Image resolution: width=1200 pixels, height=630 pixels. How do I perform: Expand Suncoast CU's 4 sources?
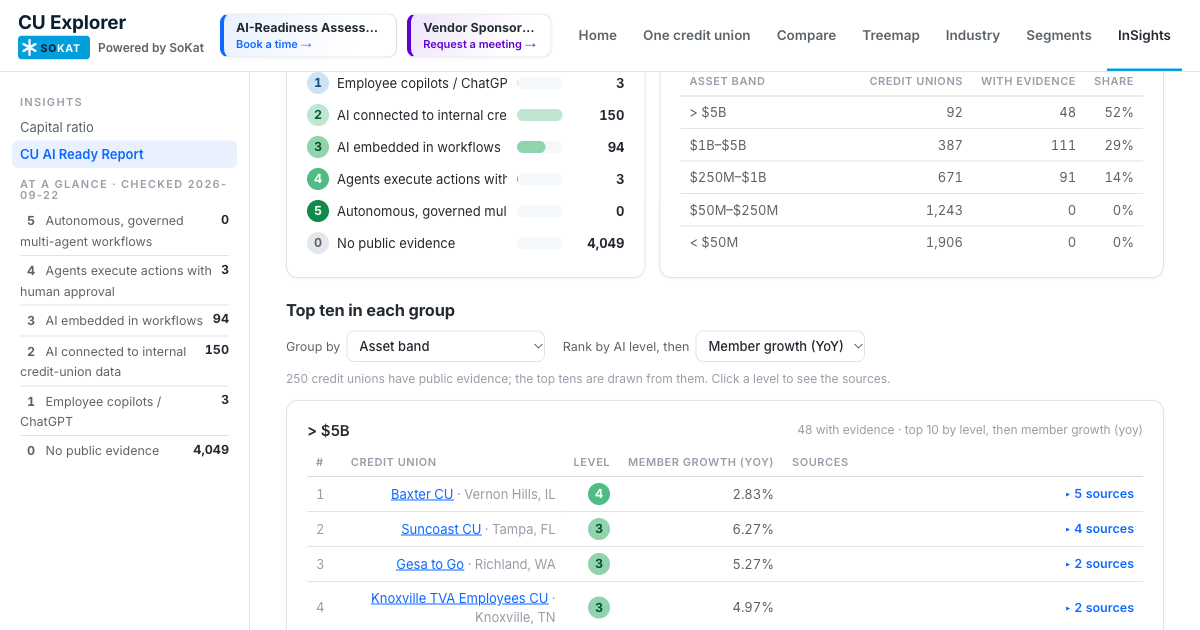click(1100, 529)
